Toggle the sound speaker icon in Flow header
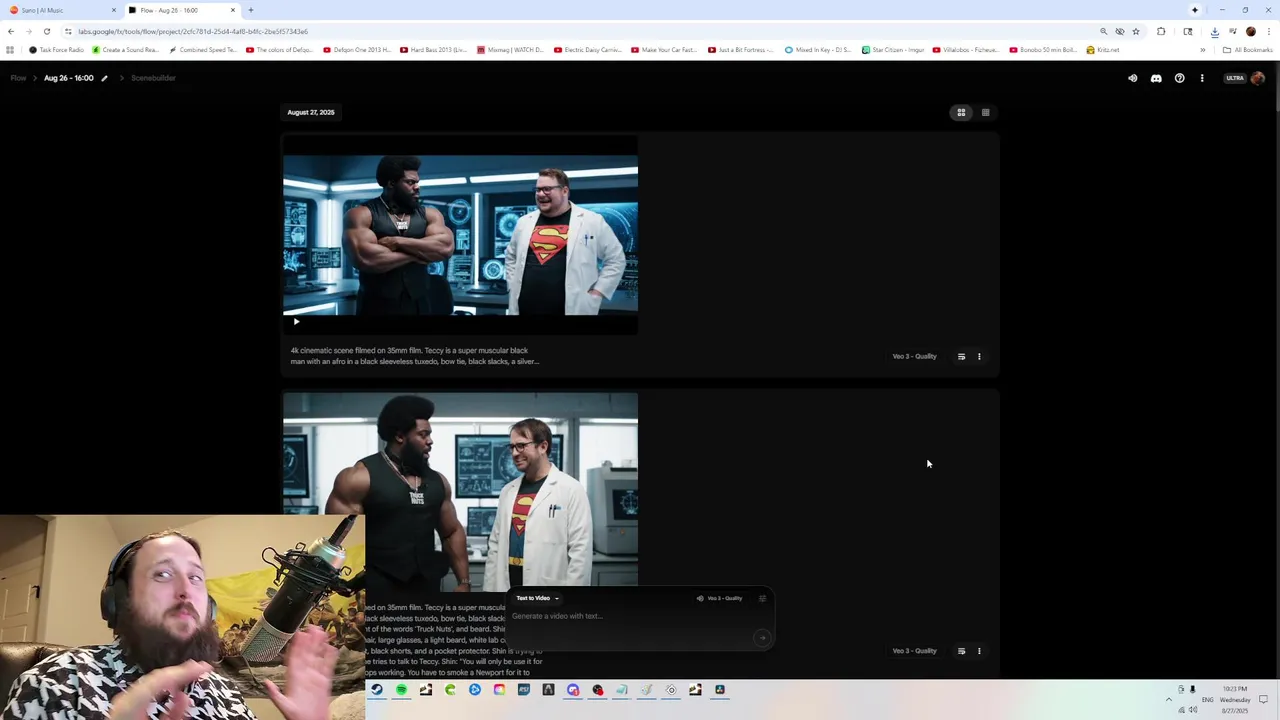The height and width of the screenshot is (720, 1280). coord(1133,78)
